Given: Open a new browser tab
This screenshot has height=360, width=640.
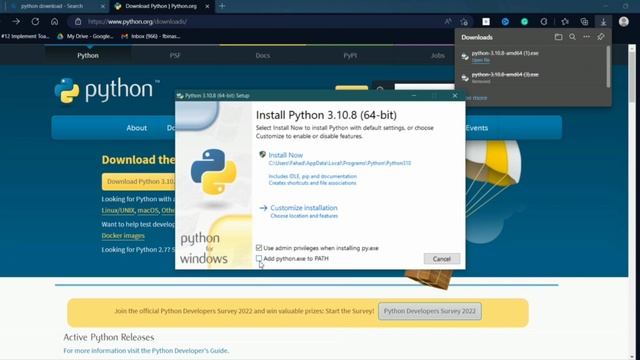Looking at the screenshot, I should click(222, 6).
